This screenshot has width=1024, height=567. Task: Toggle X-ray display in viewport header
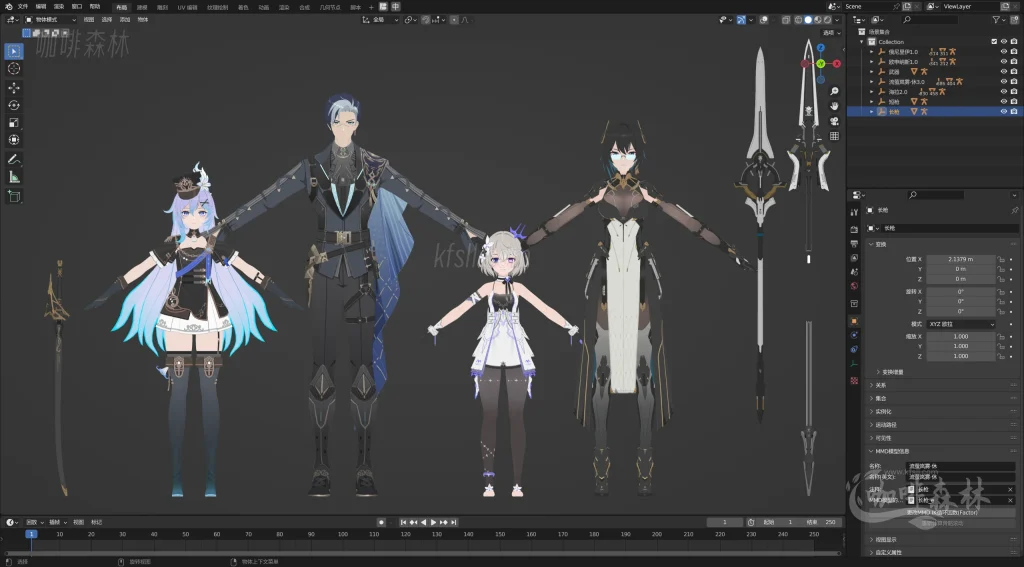(x=786, y=20)
